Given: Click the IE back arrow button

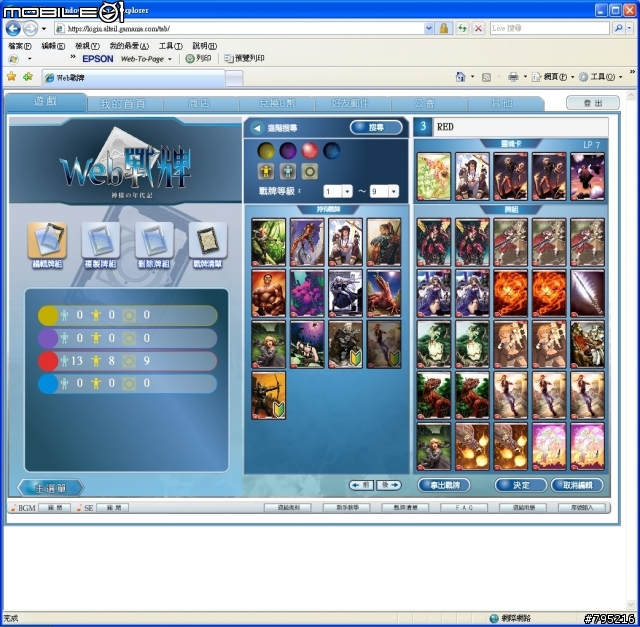Looking at the screenshot, I should point(13,29).
